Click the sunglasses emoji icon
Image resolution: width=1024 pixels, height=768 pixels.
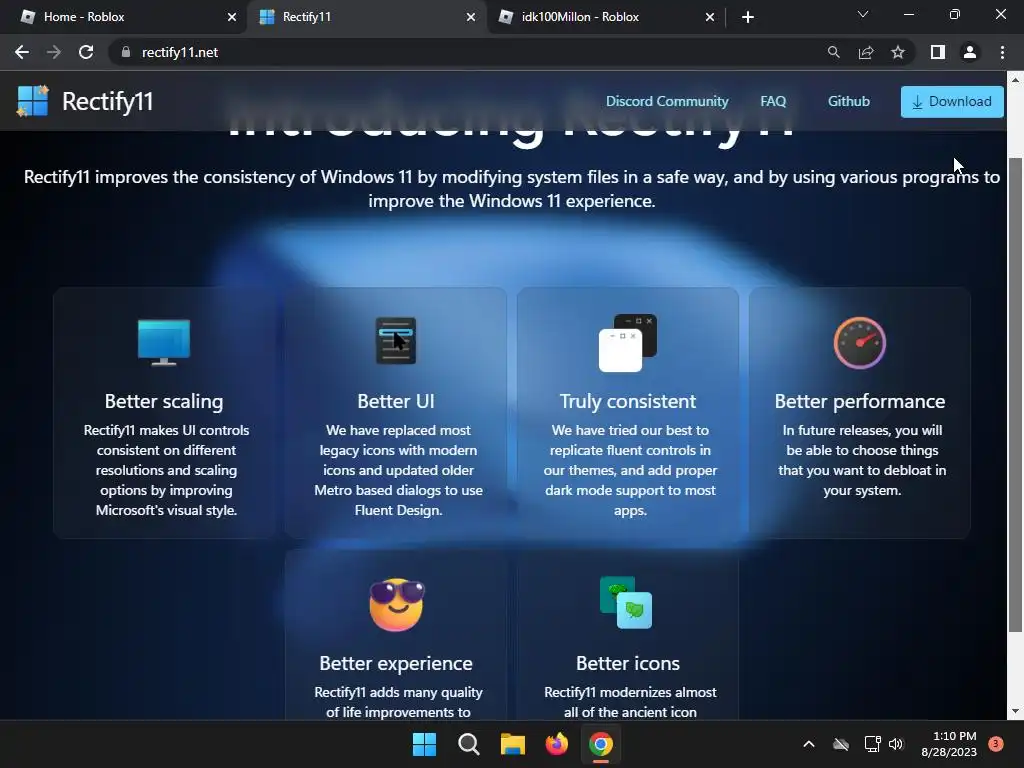396,604
